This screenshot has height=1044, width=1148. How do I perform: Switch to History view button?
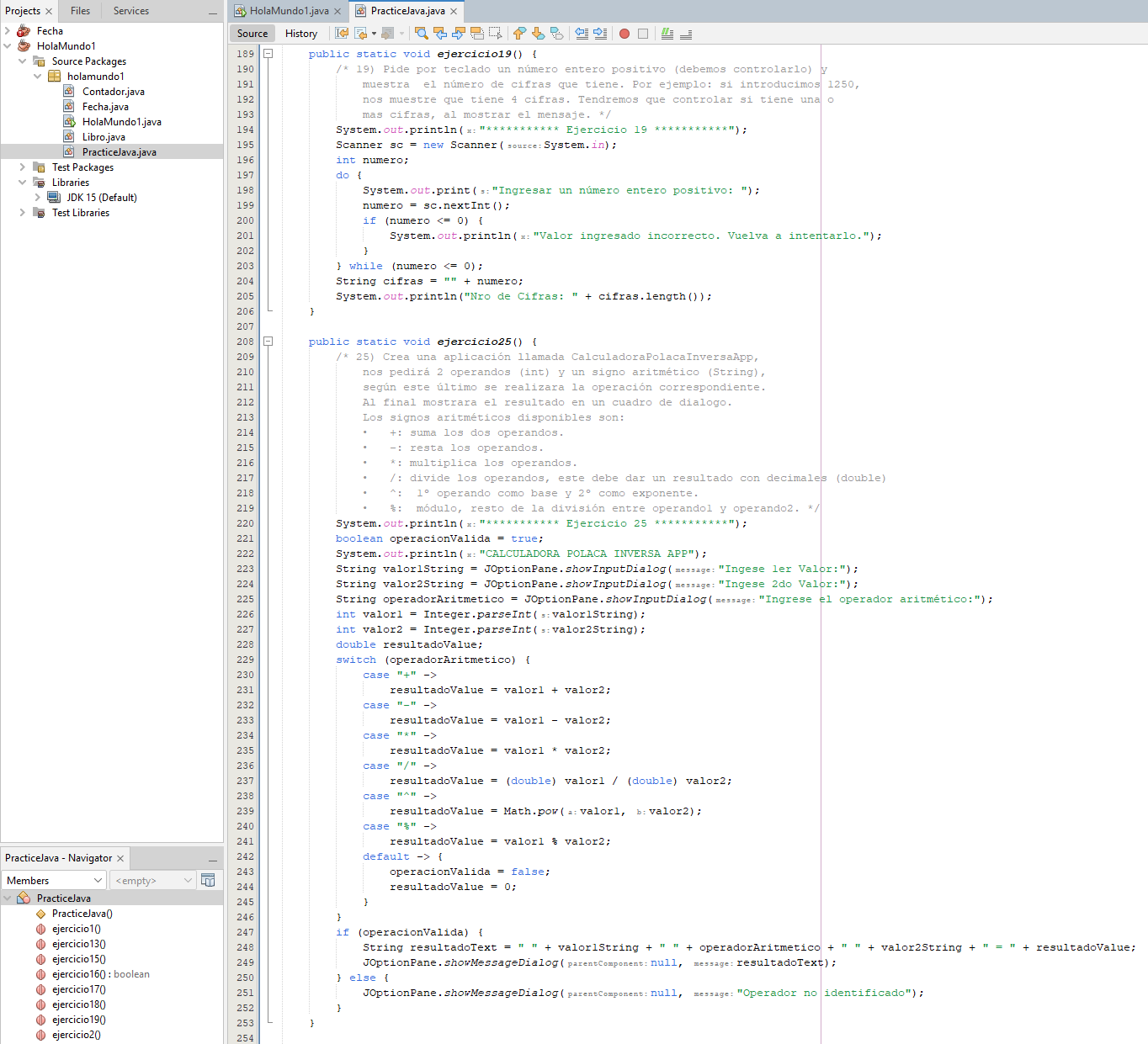[x=301, y=34]
